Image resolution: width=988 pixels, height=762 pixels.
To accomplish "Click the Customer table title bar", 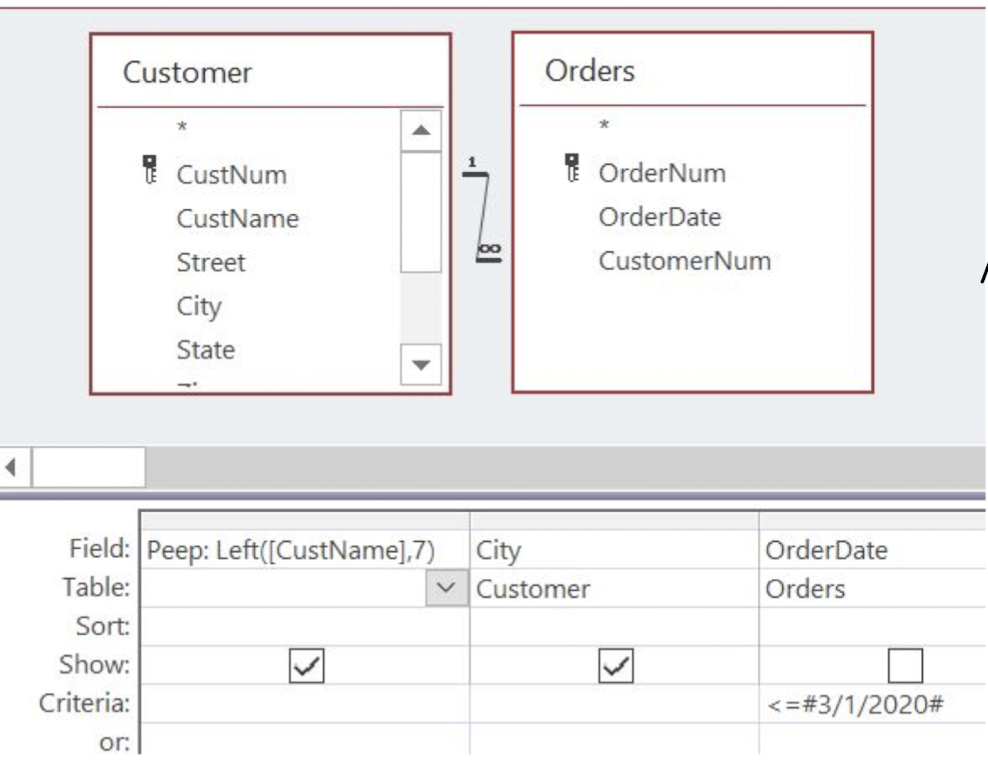I will 270,72.
